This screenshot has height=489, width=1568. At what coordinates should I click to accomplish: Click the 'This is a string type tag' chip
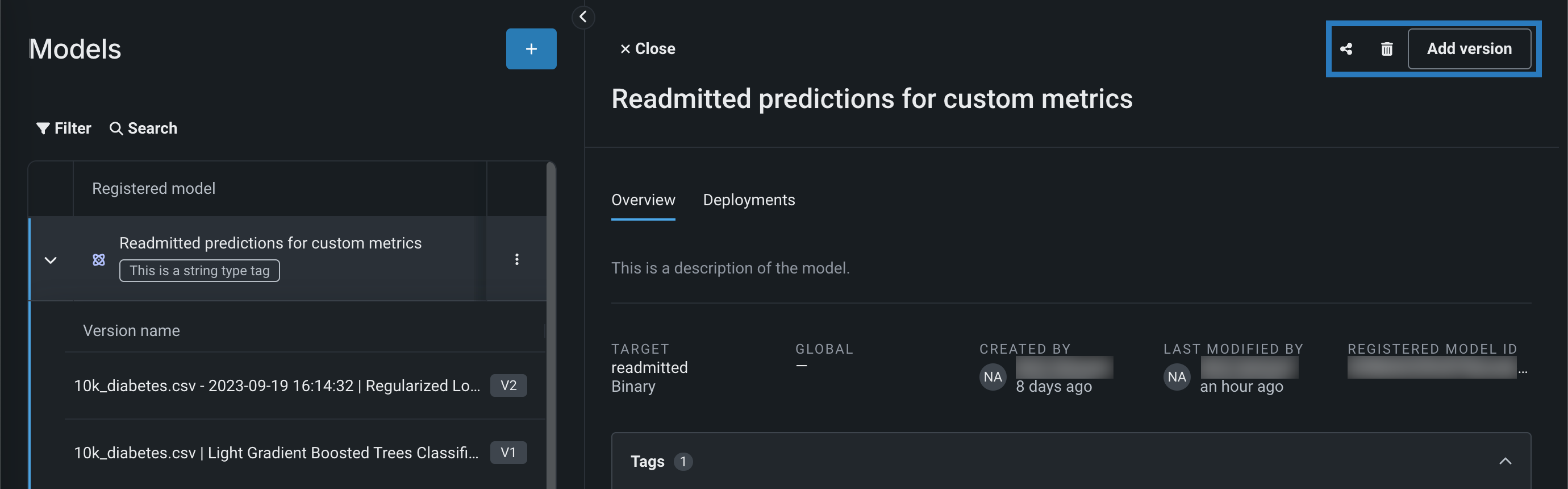tap(199, 271)
